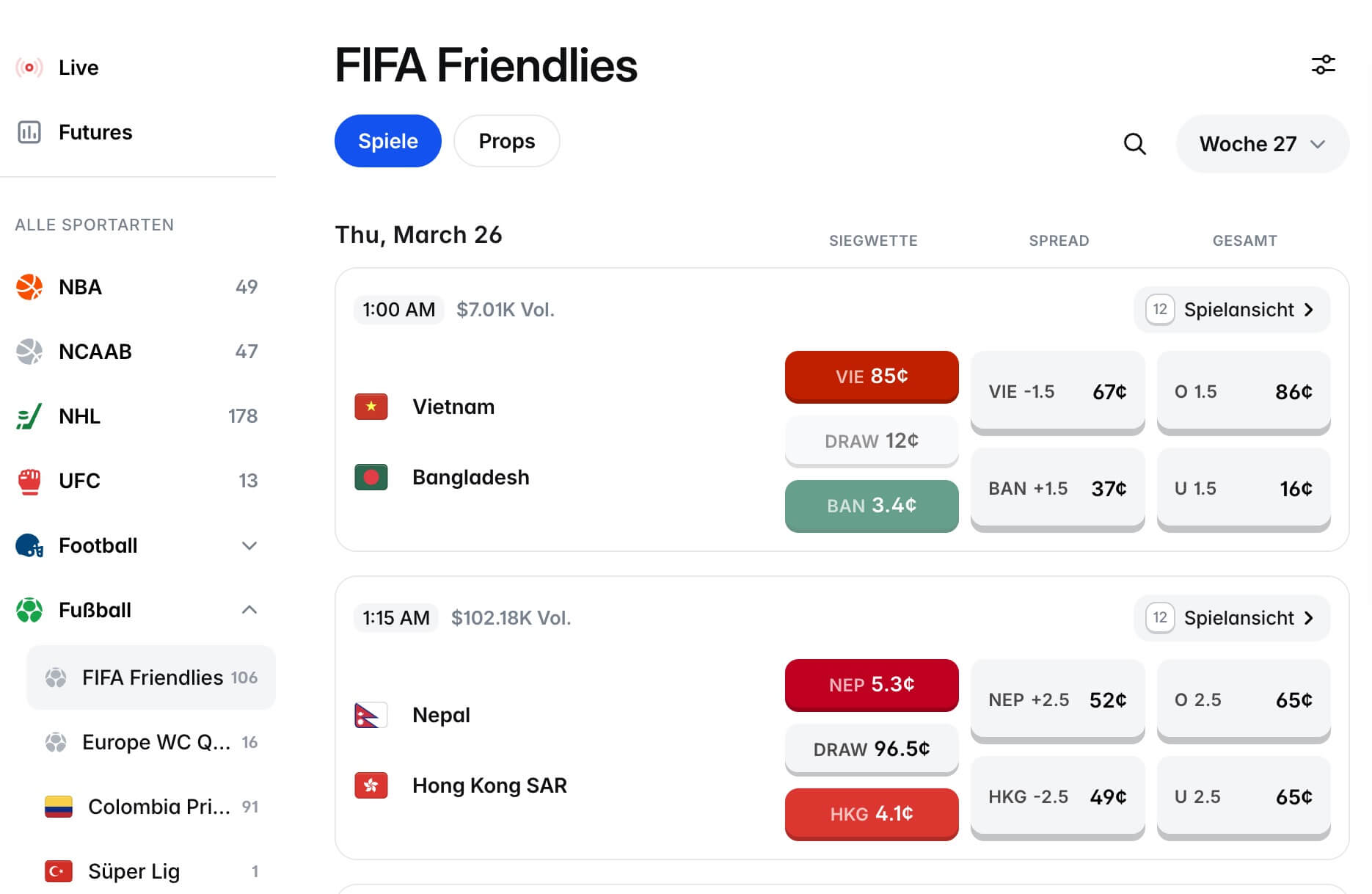Click the Turkish flag for Süper Lig
Screen dimensions: 1372x894
[x=59, y=871]
